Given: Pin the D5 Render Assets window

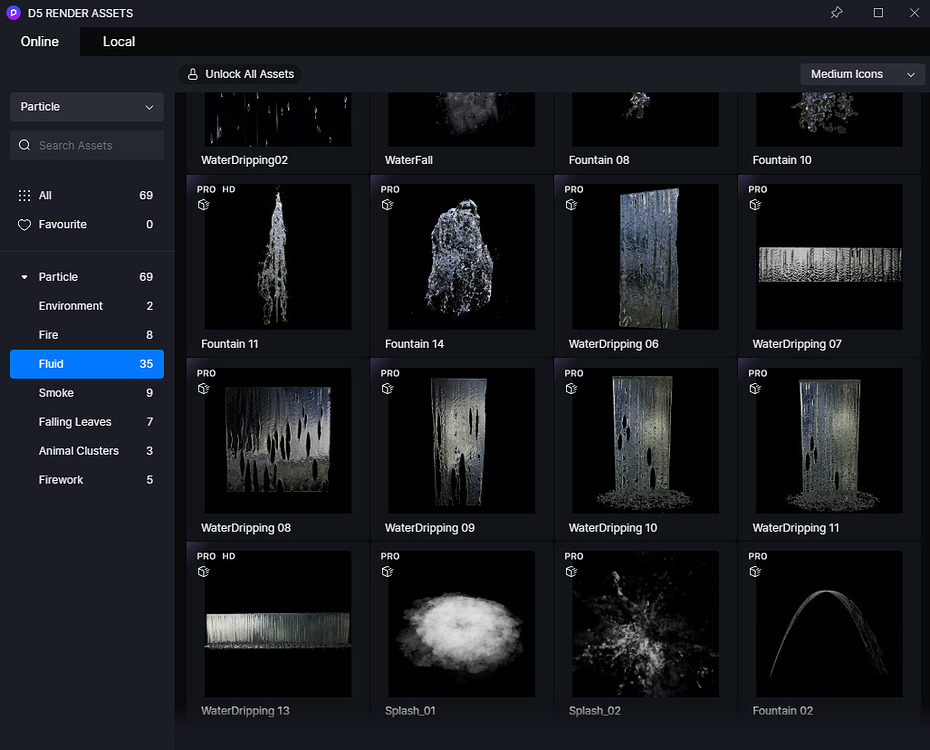Looking at the screenshot, I should 836,12.
